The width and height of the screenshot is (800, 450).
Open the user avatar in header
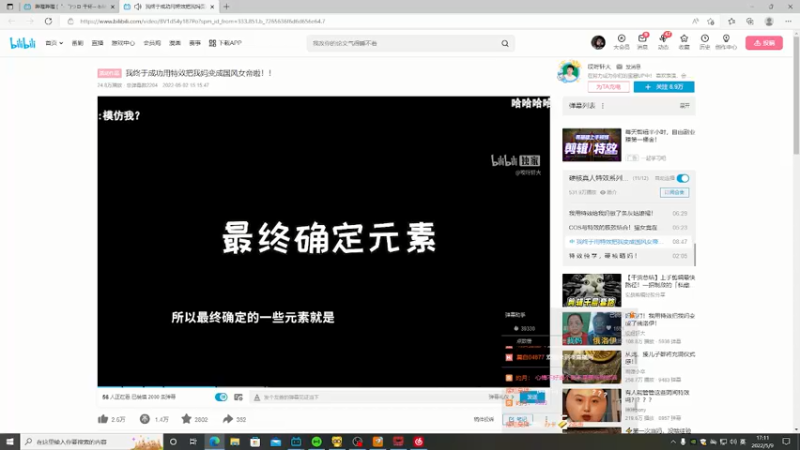point(598,42)
